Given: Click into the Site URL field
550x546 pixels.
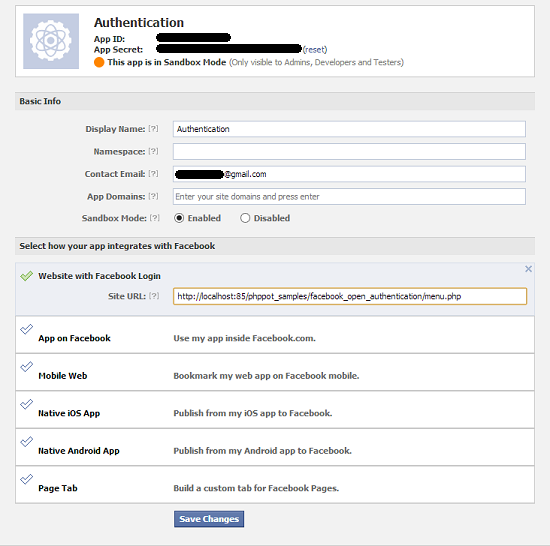Looking at the screenshot, I should (x=350, y=296).
